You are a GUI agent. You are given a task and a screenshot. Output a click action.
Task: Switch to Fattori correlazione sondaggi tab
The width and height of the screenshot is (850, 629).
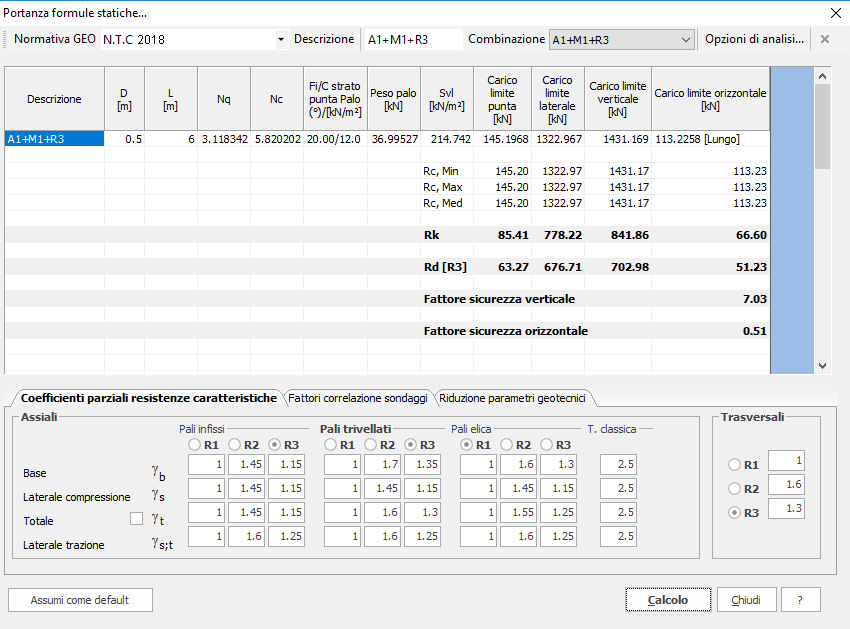coord(358,398)
